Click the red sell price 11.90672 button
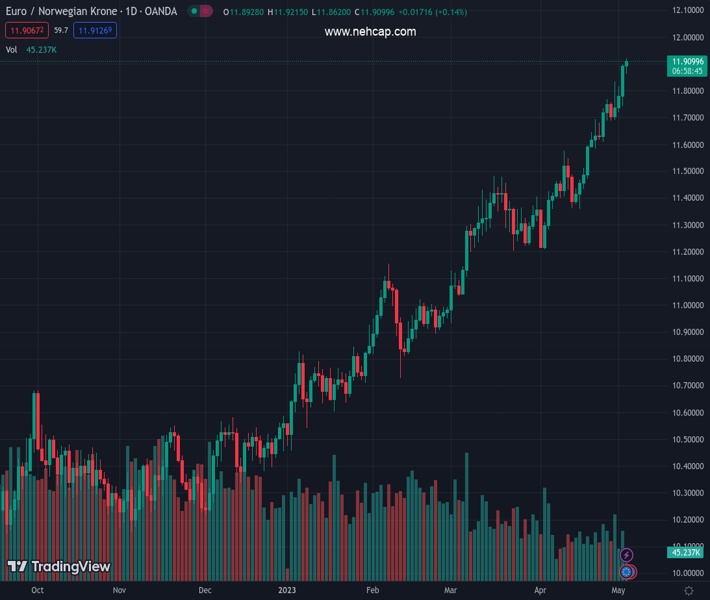 click(x=25, y=30)
